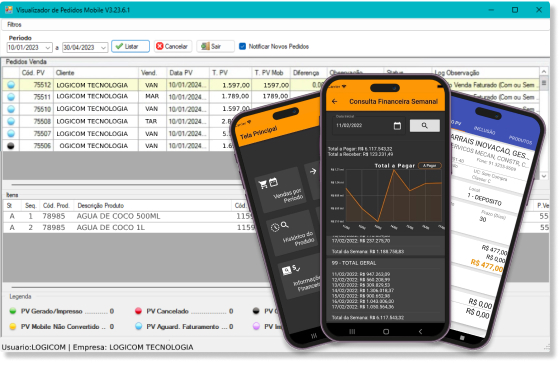This screenshot has width=559, height=366.
Task: Tap the magnifier search button on phone
Action: tap(425, 125)
